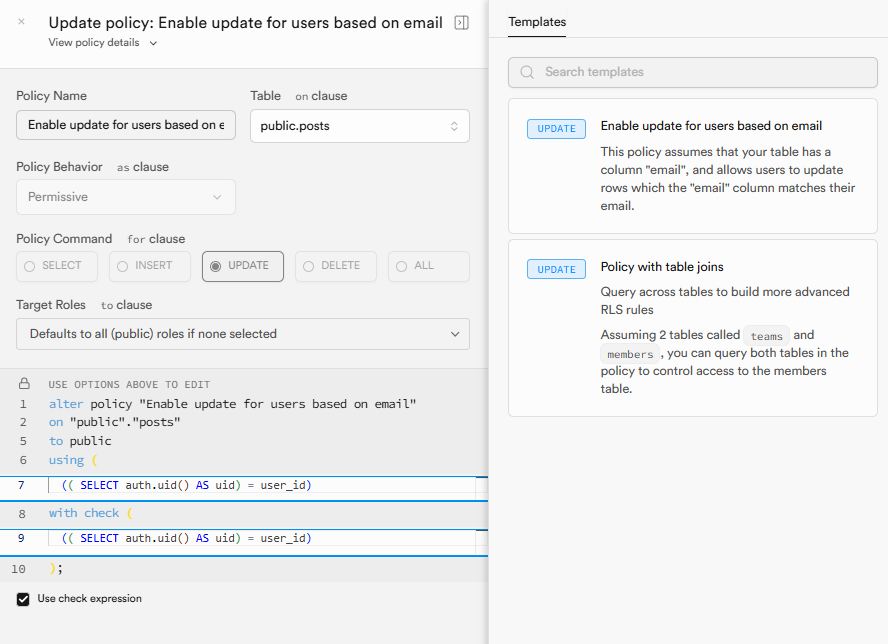The height and width of the screenshot is (644, 888).
Task: Click the View policy details link
Action: coord(93,42)
